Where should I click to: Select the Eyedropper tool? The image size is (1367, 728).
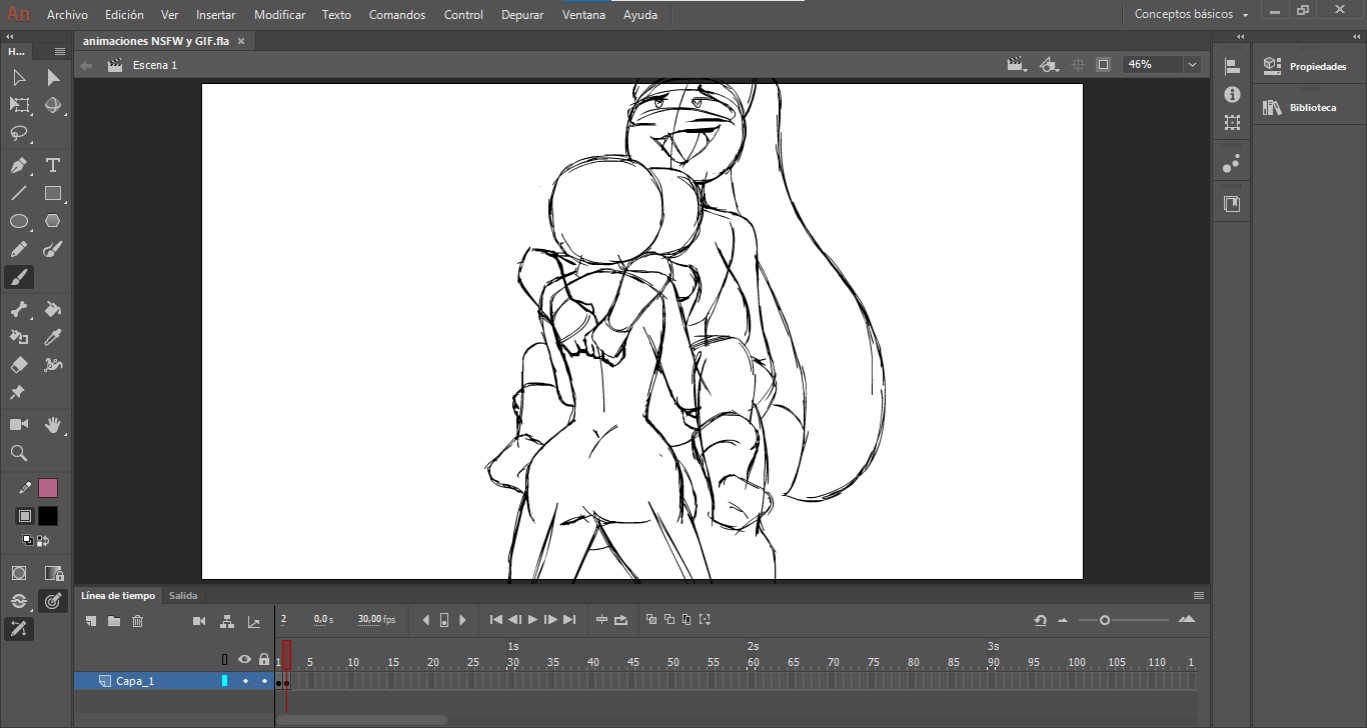click(x=53, y=337)
